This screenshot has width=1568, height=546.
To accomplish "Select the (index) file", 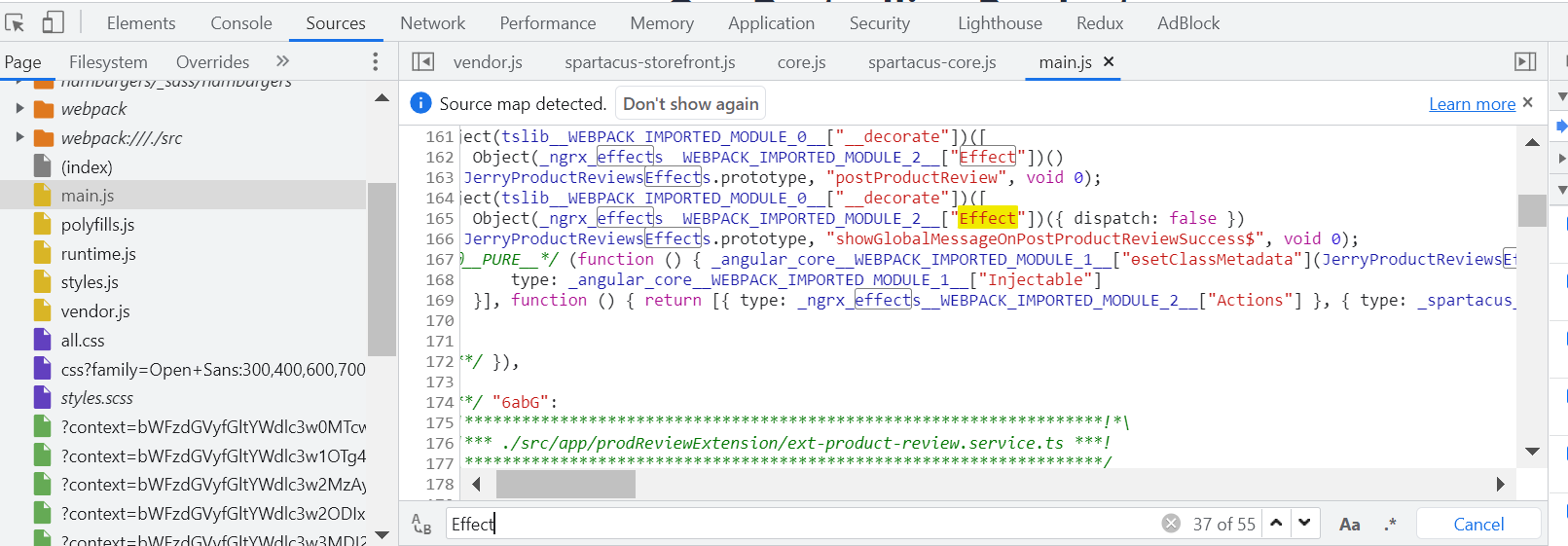I will (87, 167).
